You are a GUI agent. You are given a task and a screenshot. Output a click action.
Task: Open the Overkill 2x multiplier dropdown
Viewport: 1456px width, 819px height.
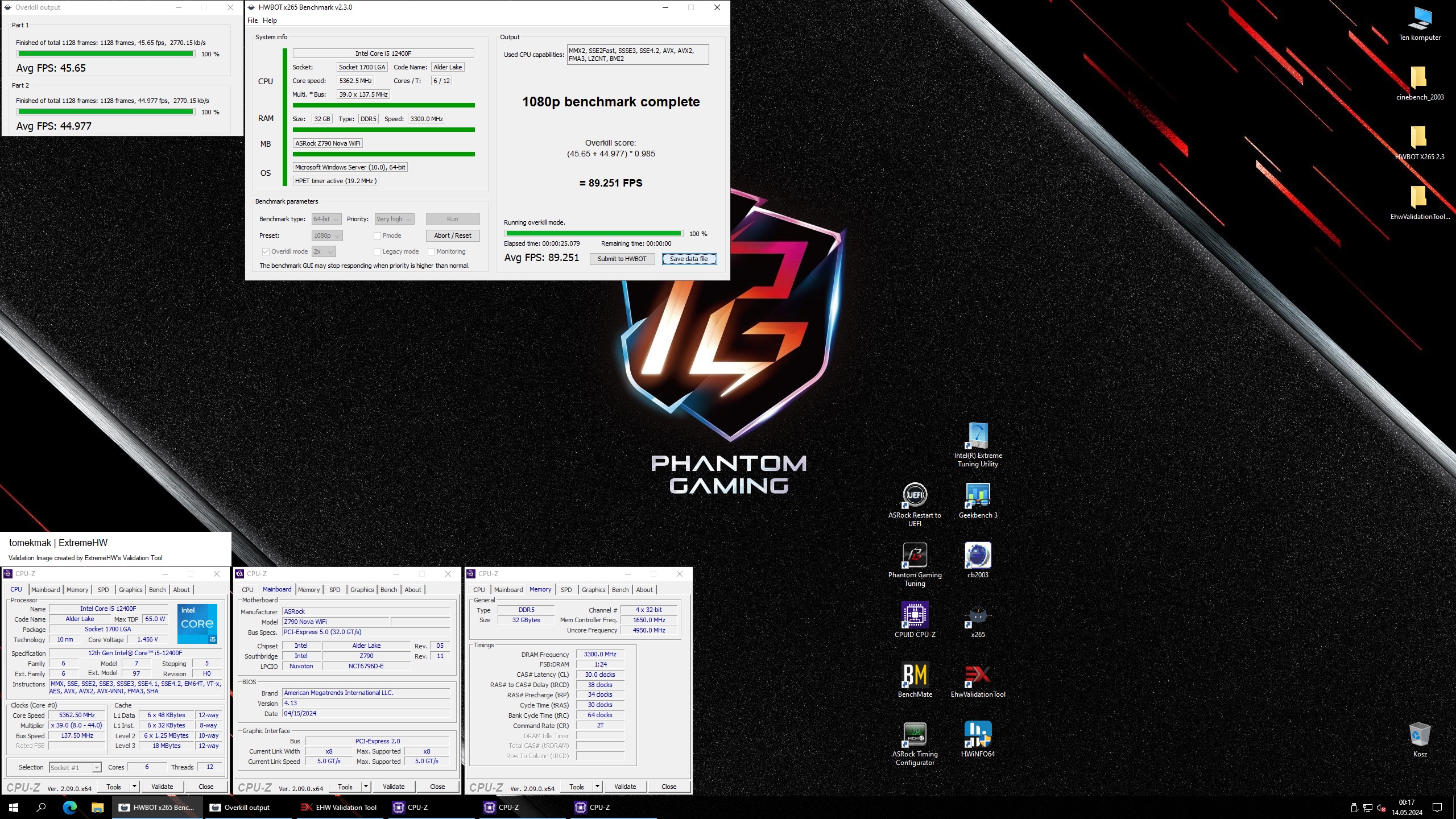(x=324, y=251)
